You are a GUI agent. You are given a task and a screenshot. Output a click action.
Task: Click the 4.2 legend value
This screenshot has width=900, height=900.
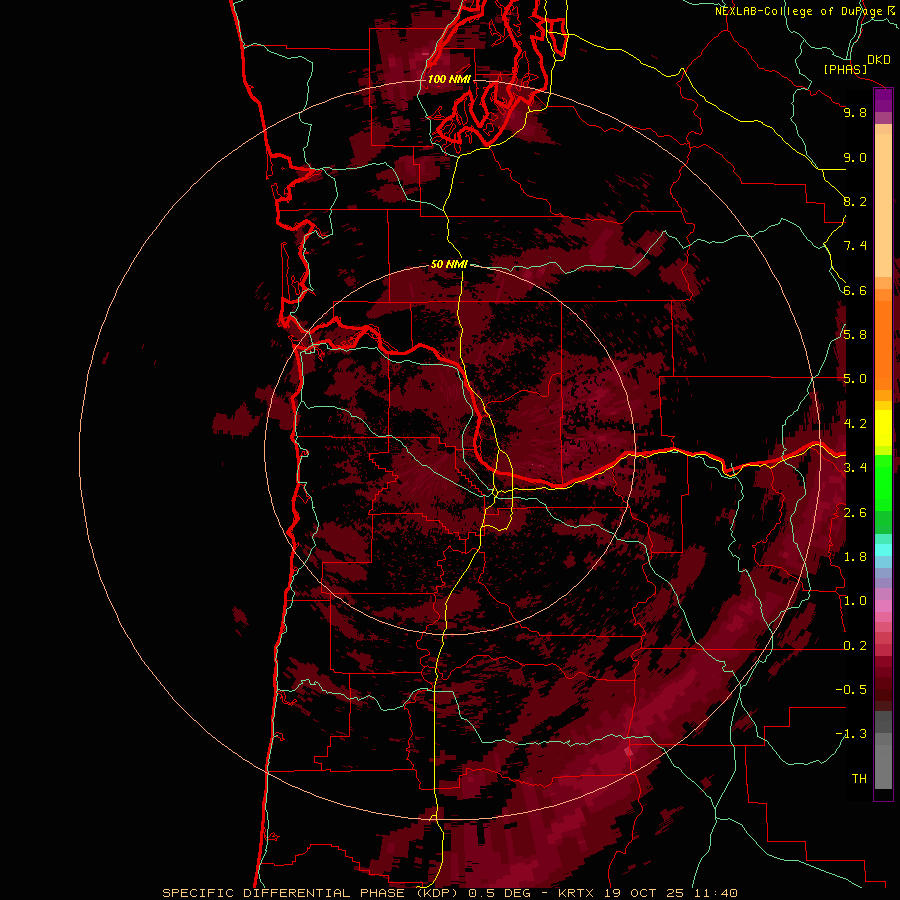(x=855, y=424)
